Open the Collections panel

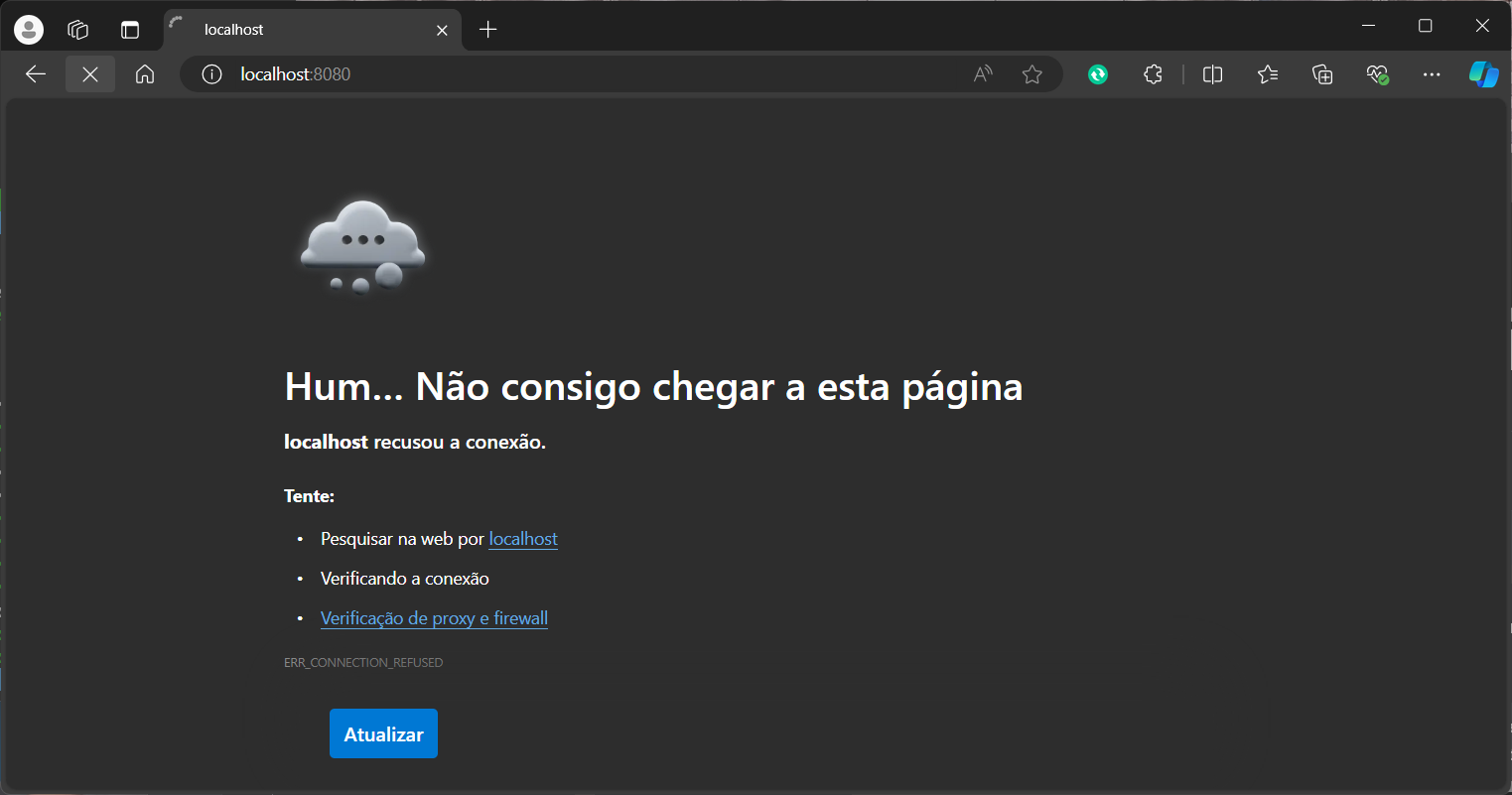(x=1322, y=74)
